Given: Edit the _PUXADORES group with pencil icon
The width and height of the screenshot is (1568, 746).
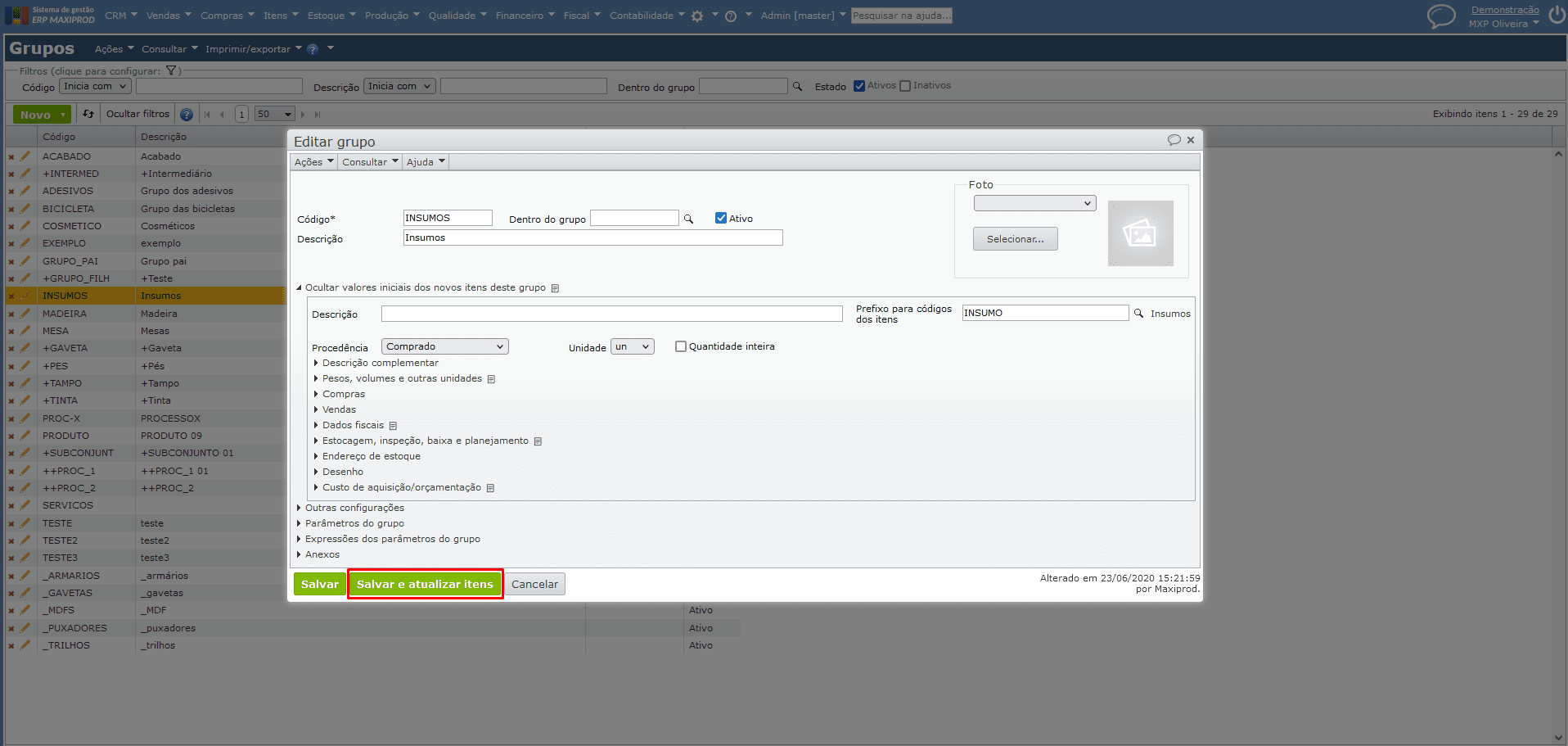Looking at the screenshot, I should tap(25, 628).
